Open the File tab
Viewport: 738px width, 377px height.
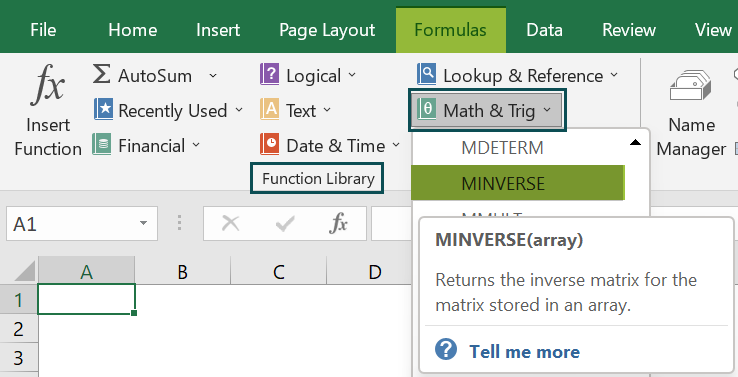point(43,30)
